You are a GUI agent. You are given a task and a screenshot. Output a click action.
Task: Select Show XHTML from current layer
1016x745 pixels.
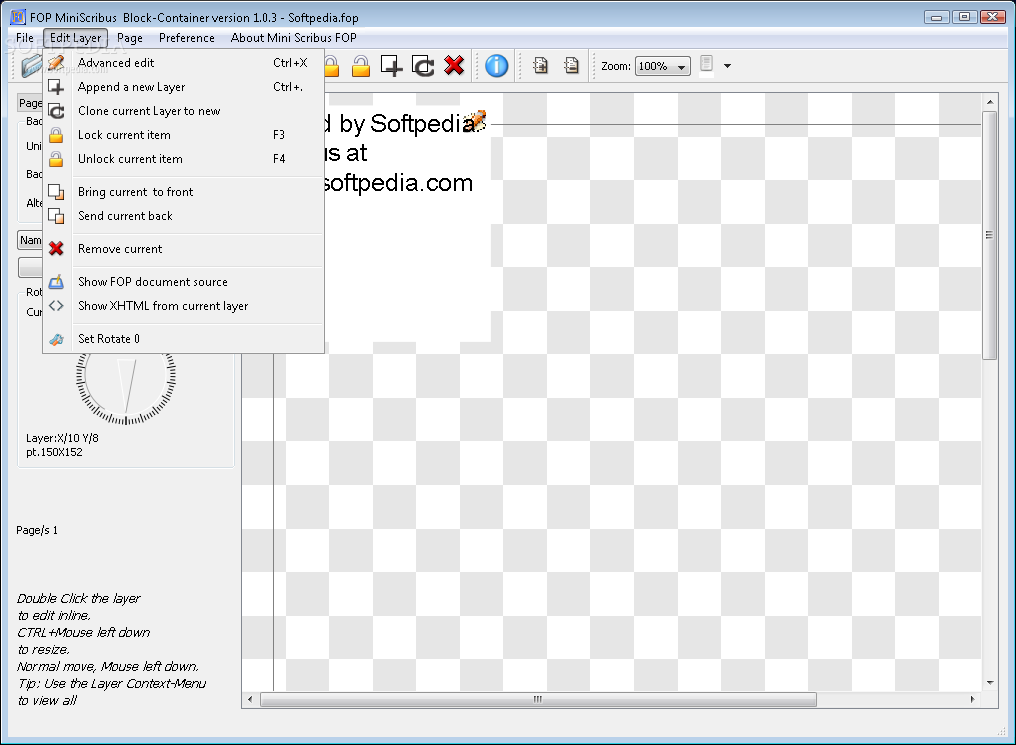[x=183, y=306]
